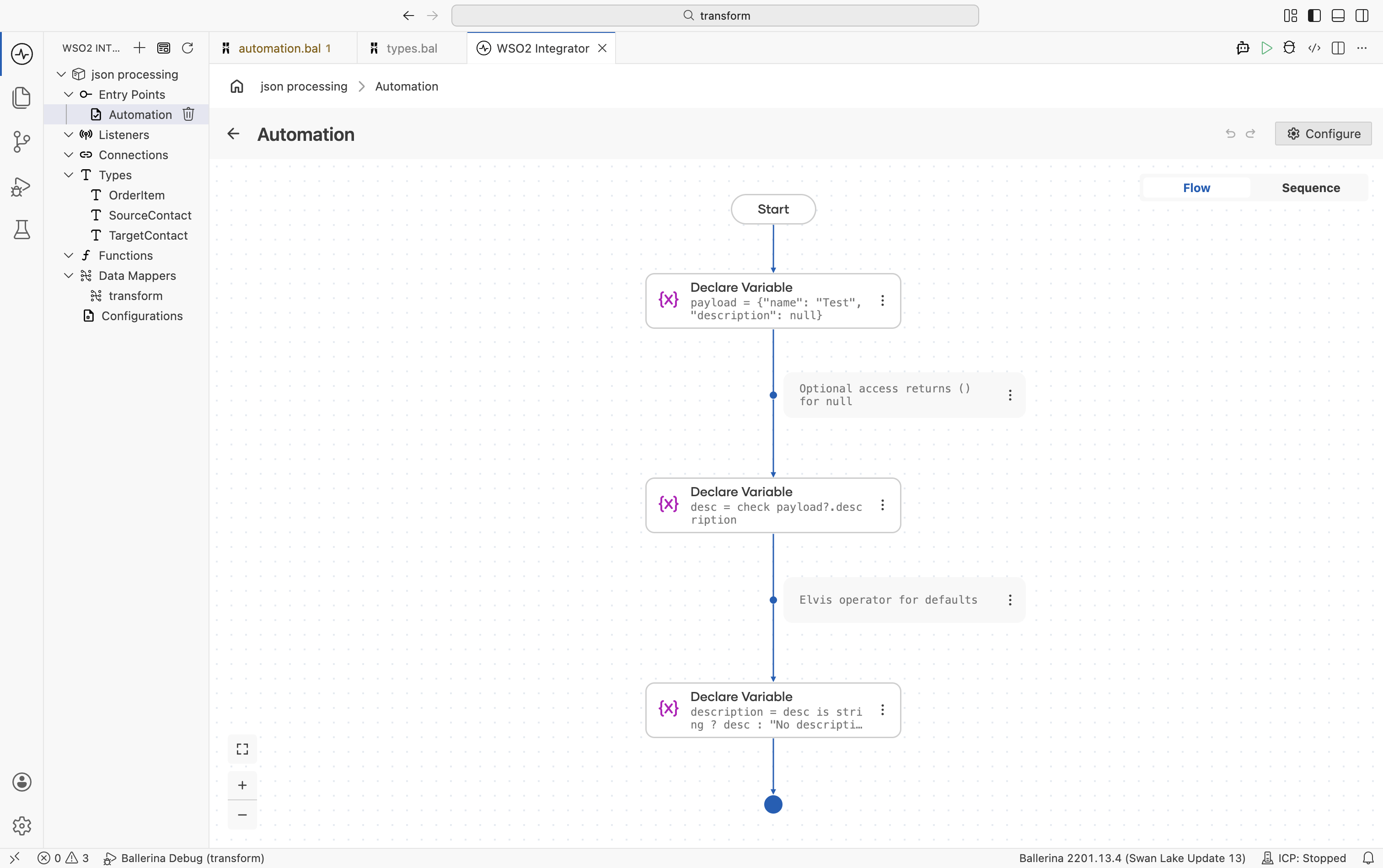Open remote window icon in status bar
This screenshot has height=868, width=1383.
point(15,857)
